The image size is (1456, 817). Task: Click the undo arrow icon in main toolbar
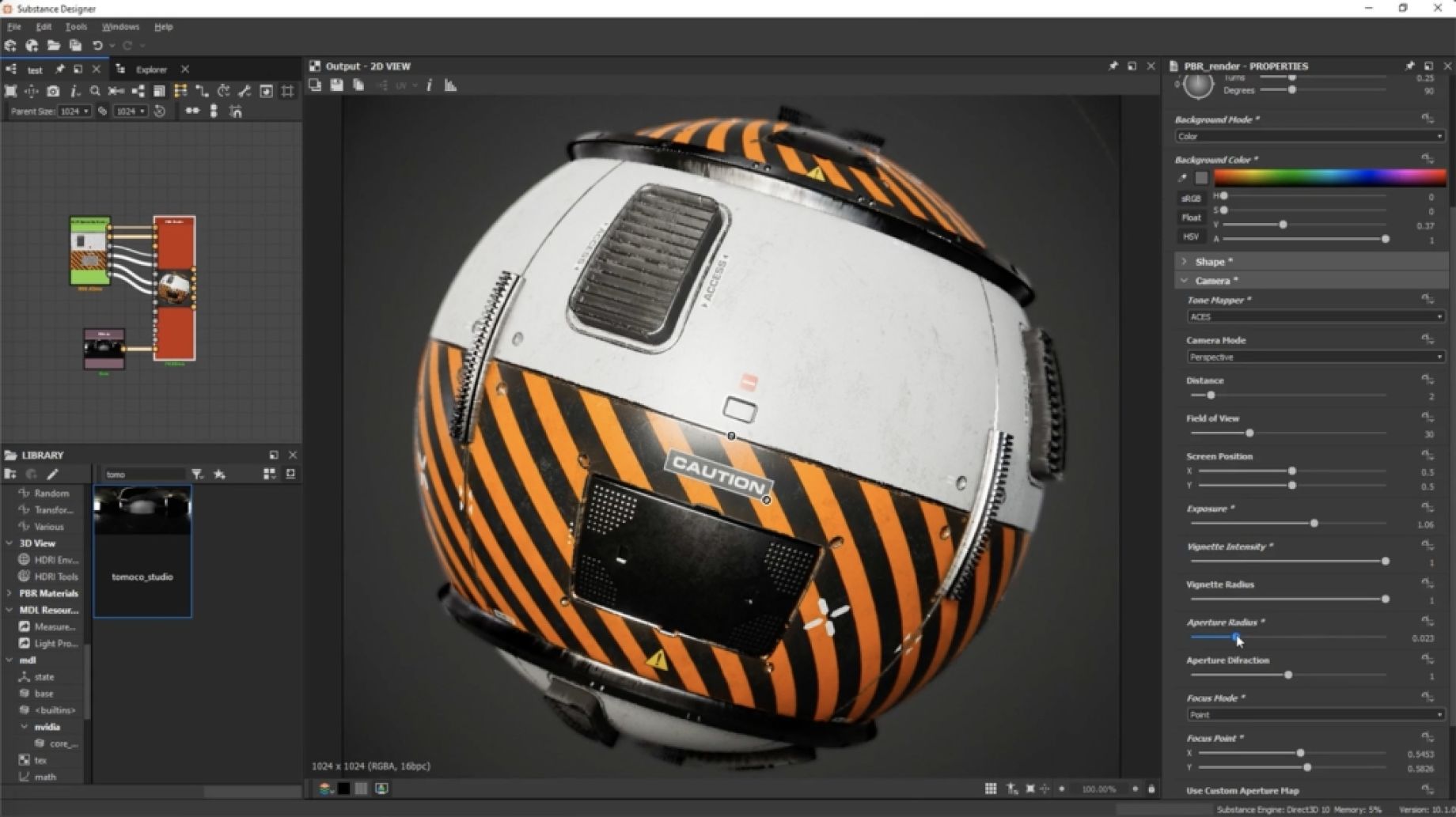(97, 46)
